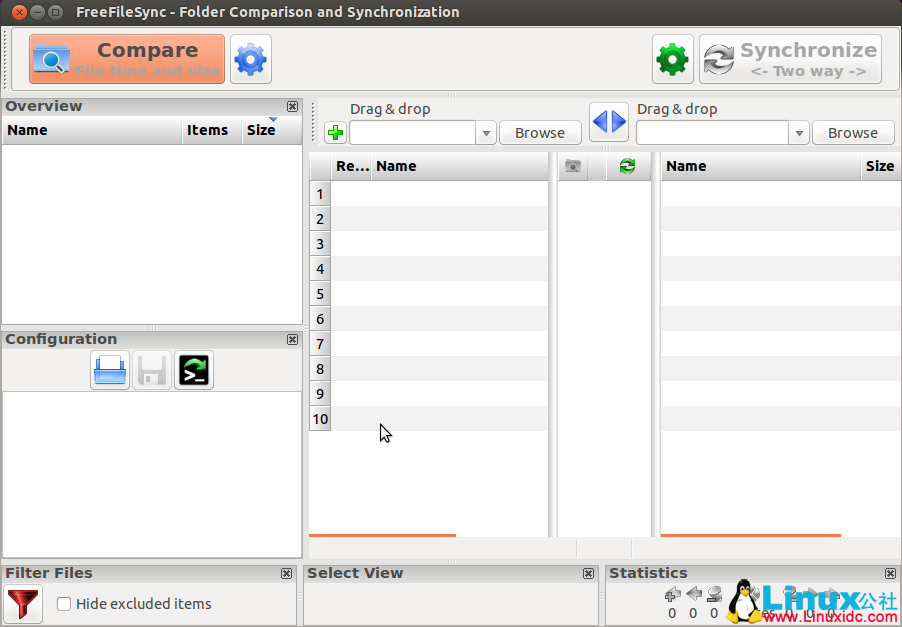
Task: Swap sides using blue arrows icon
Action: coord(608,122)
